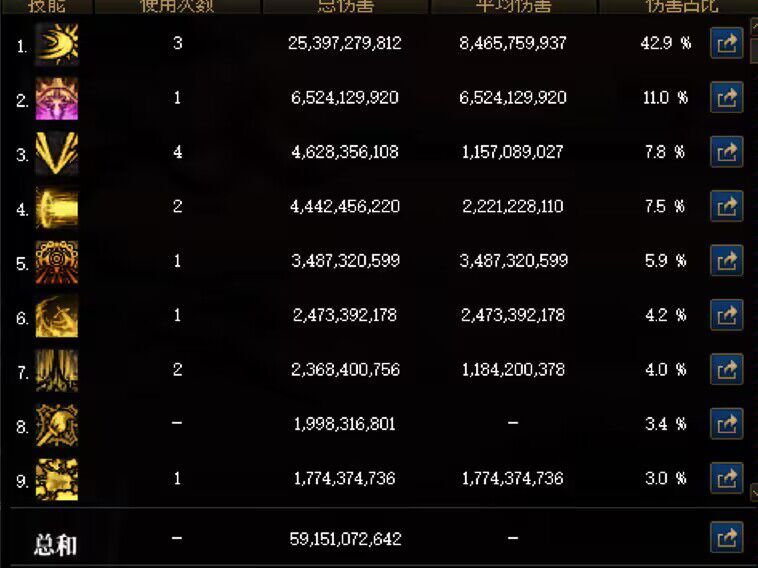Click the scrollbar down arrow
This screenshot has height=568, width=758.
tap(754, 493)
